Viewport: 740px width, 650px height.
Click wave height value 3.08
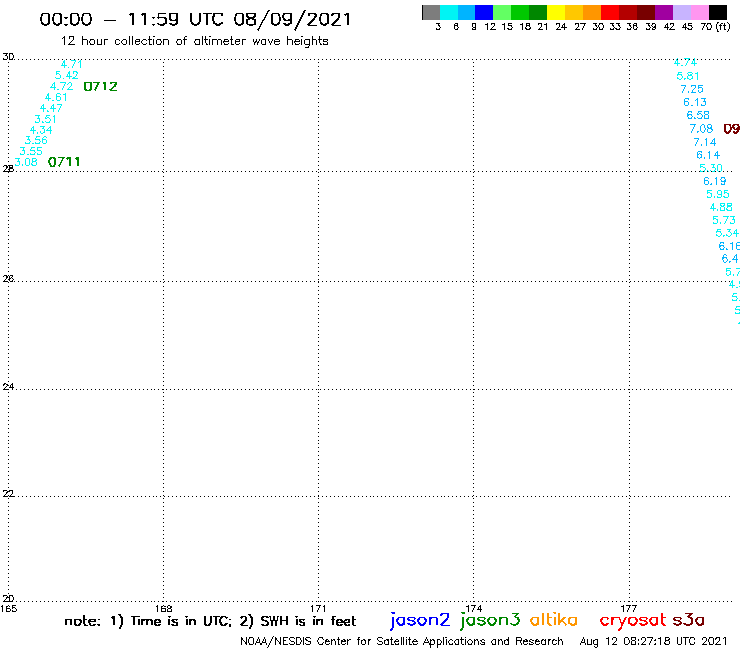[26, 162]
